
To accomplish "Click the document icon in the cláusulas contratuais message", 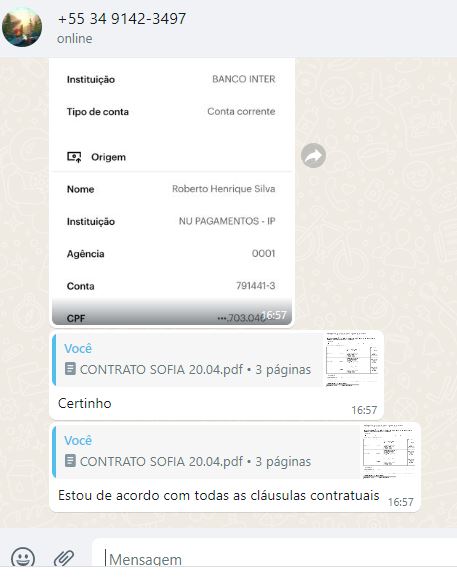I will pyautogui.click(x=70, y=460).
